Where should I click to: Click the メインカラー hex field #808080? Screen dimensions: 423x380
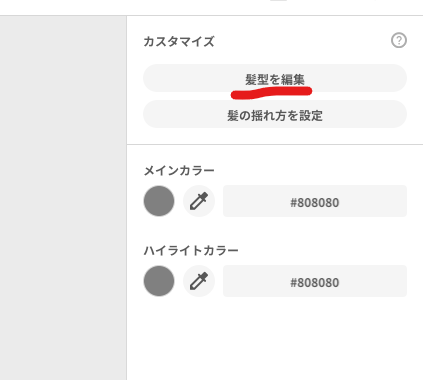pyautogui.click(x=315, y=201)
